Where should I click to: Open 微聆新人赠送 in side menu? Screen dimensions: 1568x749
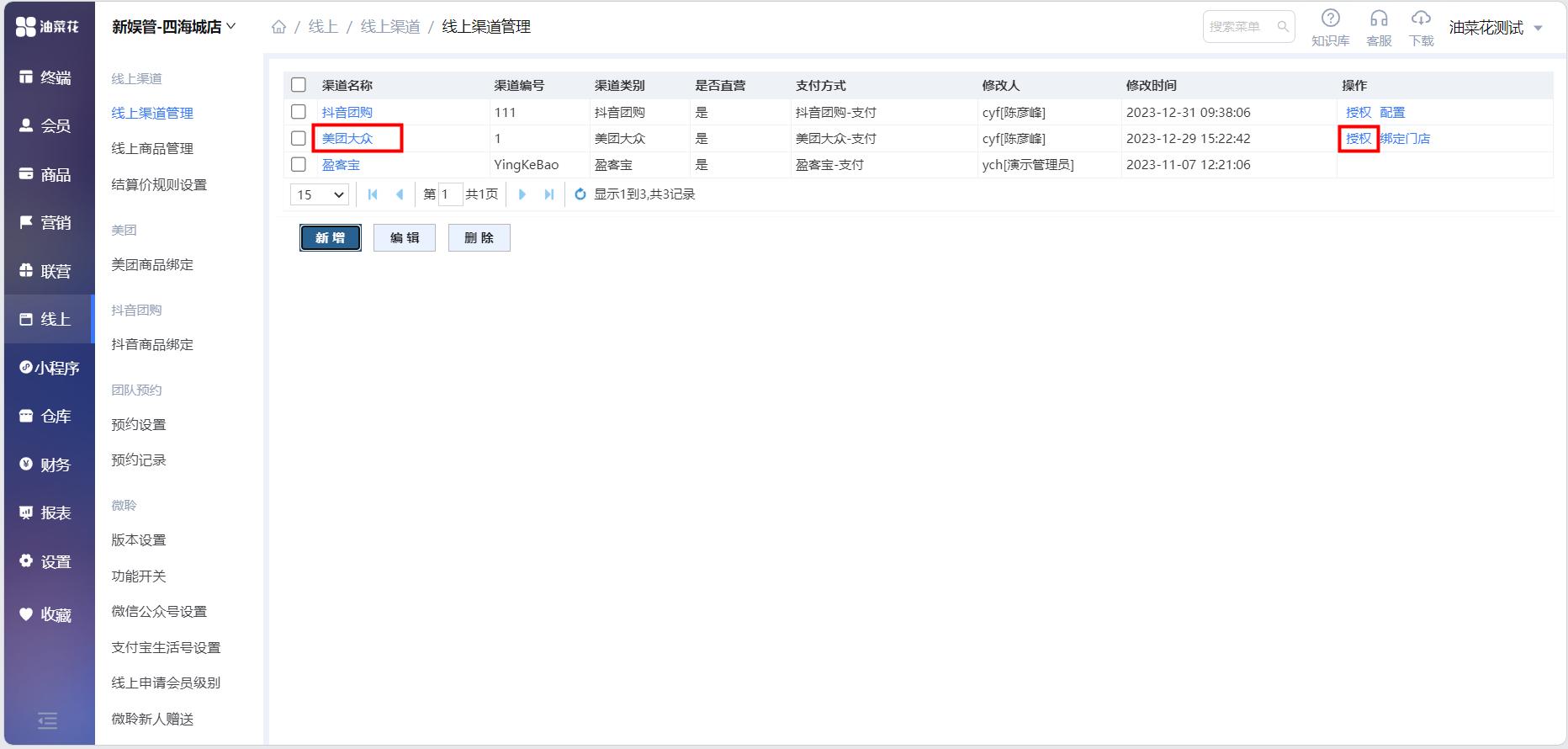pos(152,720)
